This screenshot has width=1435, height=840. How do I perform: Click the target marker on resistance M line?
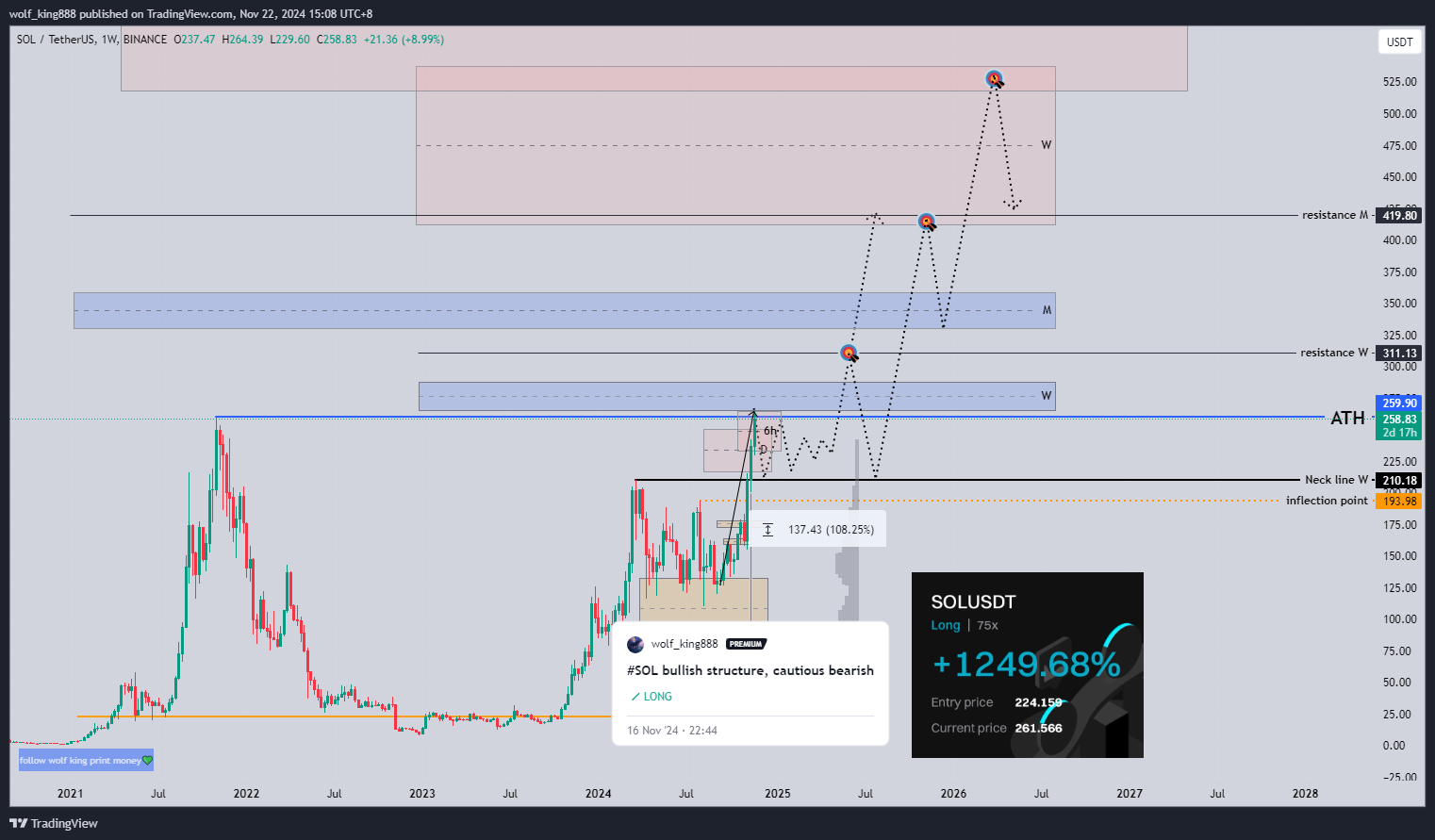(927, 222)
